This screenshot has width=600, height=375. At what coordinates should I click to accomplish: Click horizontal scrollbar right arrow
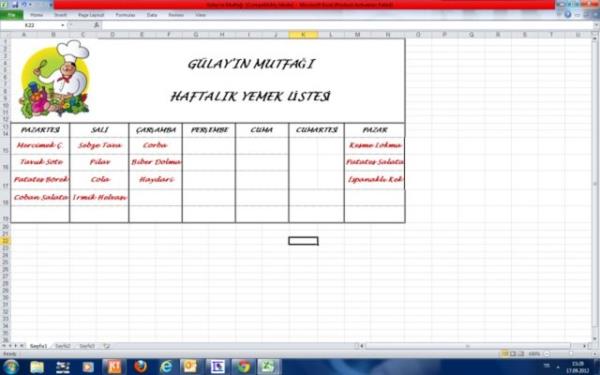pyautogui.click(x=584, y=346)
